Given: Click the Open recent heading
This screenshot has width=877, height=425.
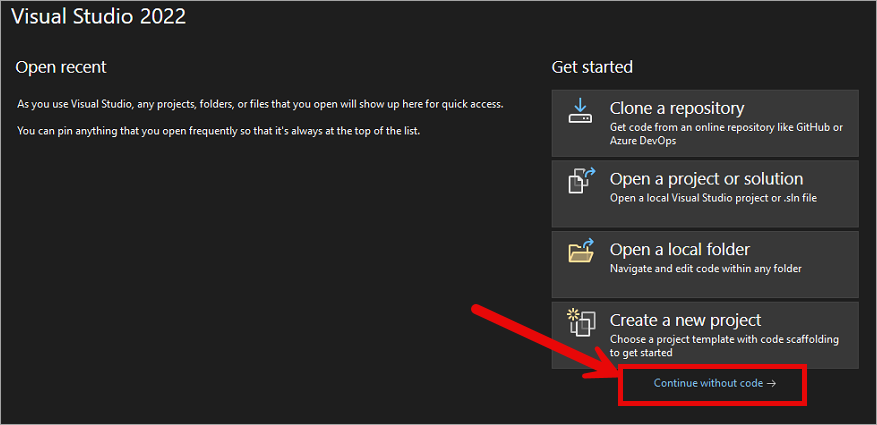Looking at the screenshot, I should 61,68.
